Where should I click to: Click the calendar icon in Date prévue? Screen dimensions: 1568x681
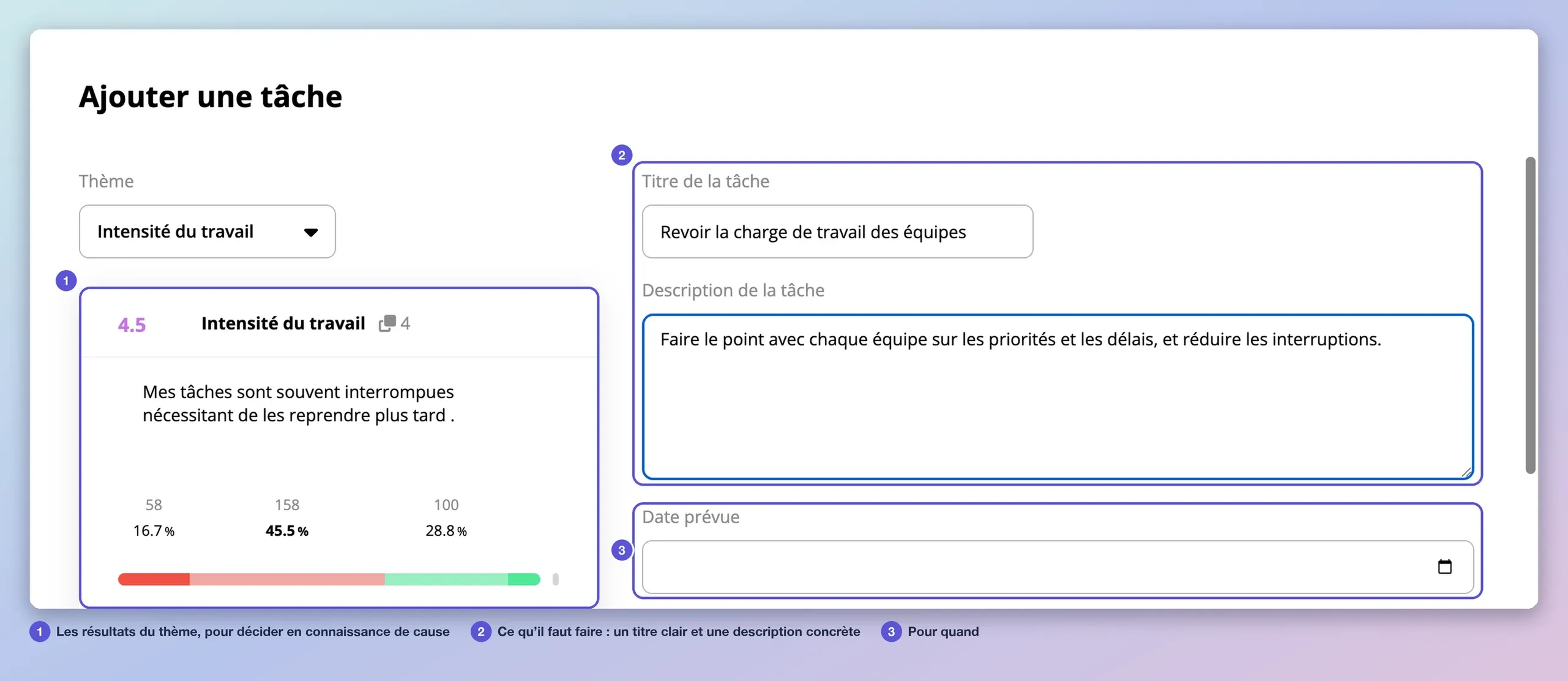(1444, 566)
